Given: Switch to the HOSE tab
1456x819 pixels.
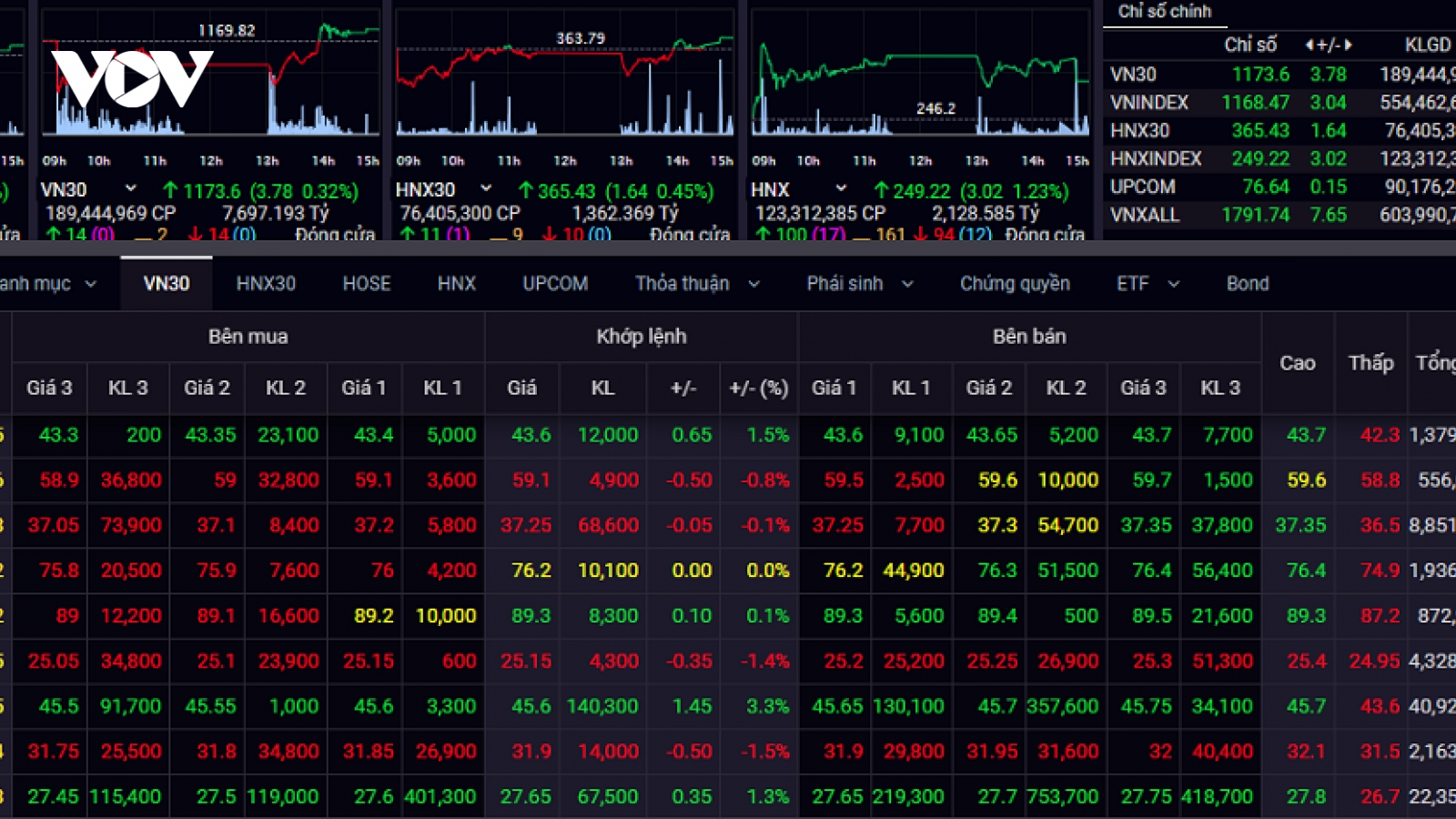Looking at the screenshot, I should 367,283.
